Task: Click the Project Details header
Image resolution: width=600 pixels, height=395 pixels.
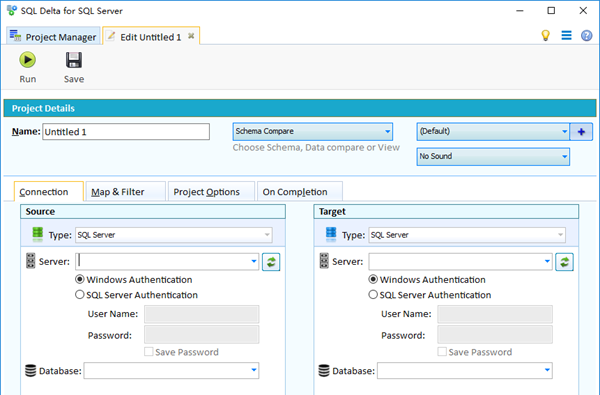Action: pyautogui.click(x=300, y=108)
